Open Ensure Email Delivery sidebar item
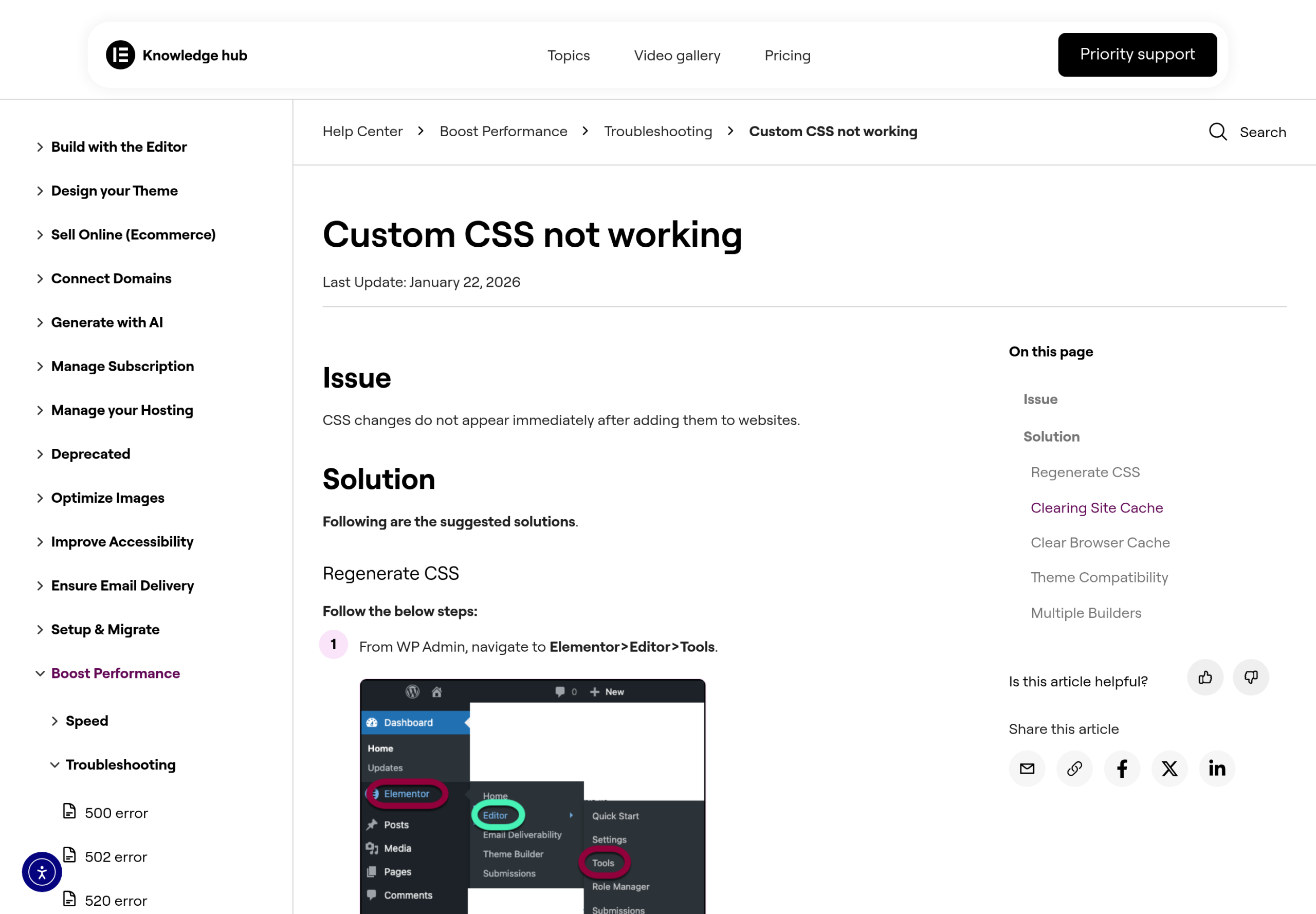The image size is (1316, 914). pyautogui.click(x=122, y=586)
